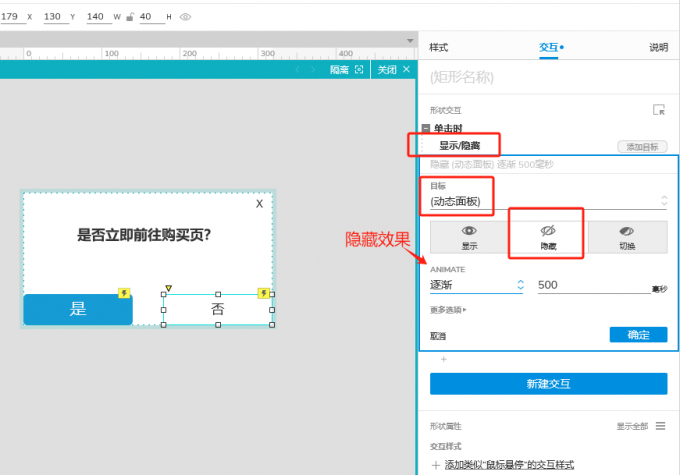
Task: Click the 隔离 isolate button
Action: click(x=347, y=70)
